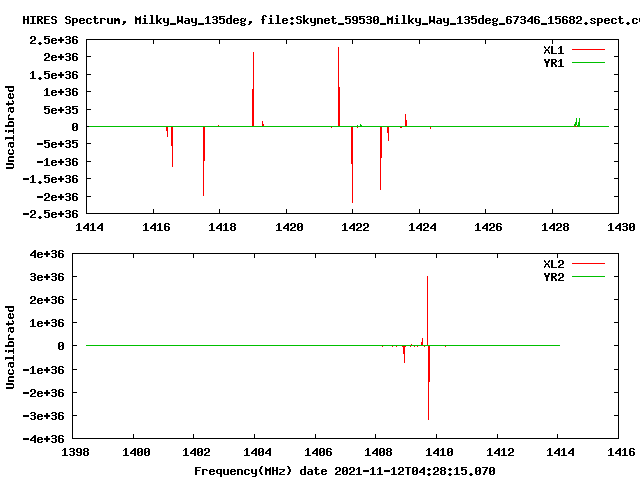Click the 1404 x-axis tick label
This screenshot has height=480, width=640.
click(x=257, y=452)
